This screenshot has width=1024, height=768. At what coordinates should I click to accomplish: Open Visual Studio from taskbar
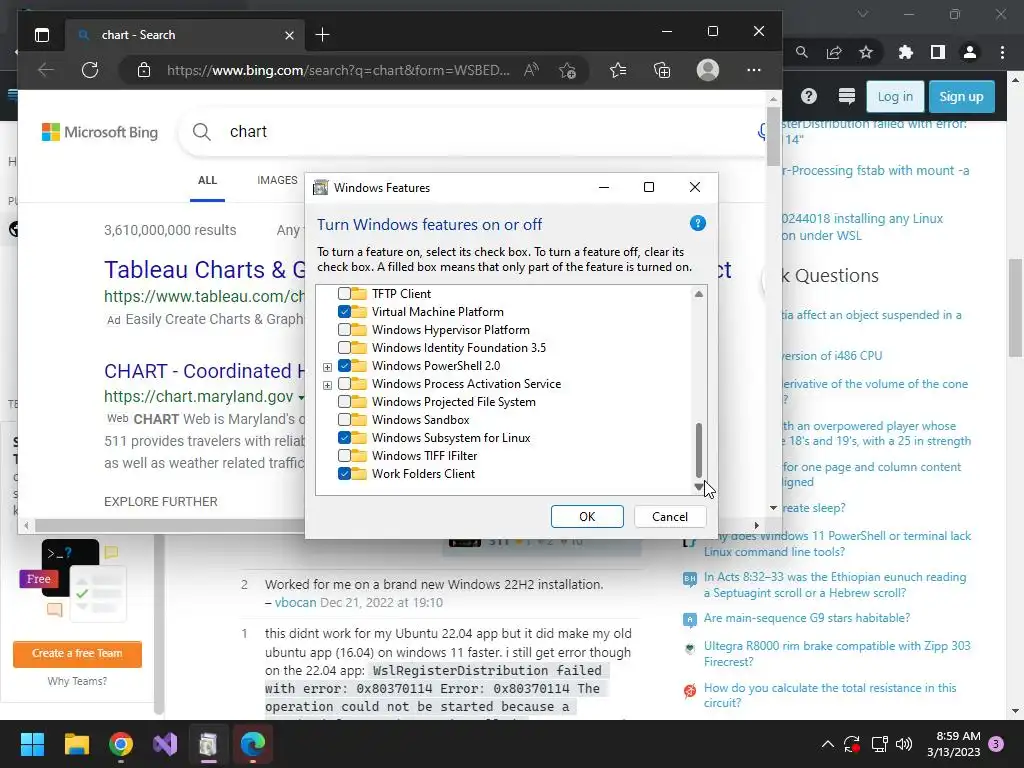pyautogui.click(x=165, y=744)
